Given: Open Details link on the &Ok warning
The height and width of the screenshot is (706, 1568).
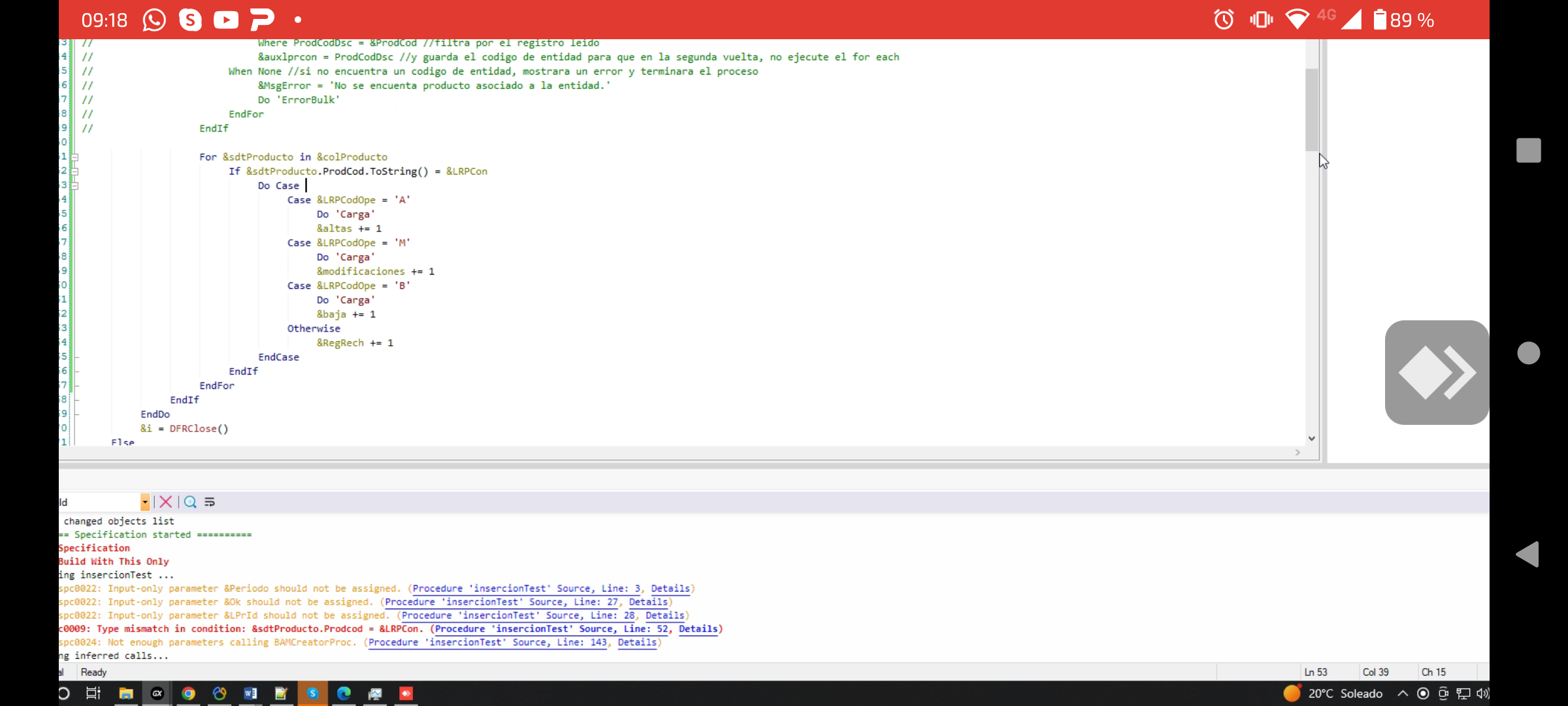Looking at the screenshot, I should point(648,602).
